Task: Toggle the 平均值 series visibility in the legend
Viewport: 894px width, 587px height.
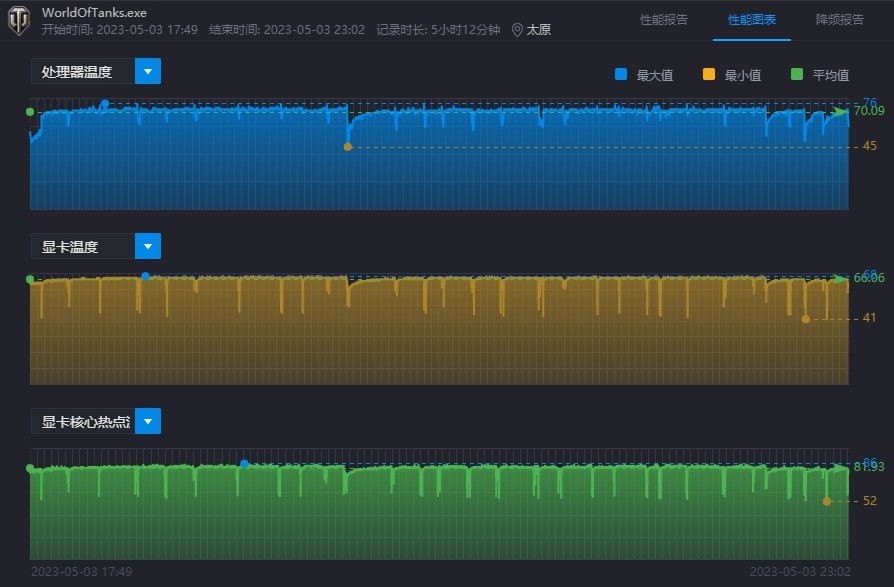Action: pyautogui.click(x=820, y=74)
